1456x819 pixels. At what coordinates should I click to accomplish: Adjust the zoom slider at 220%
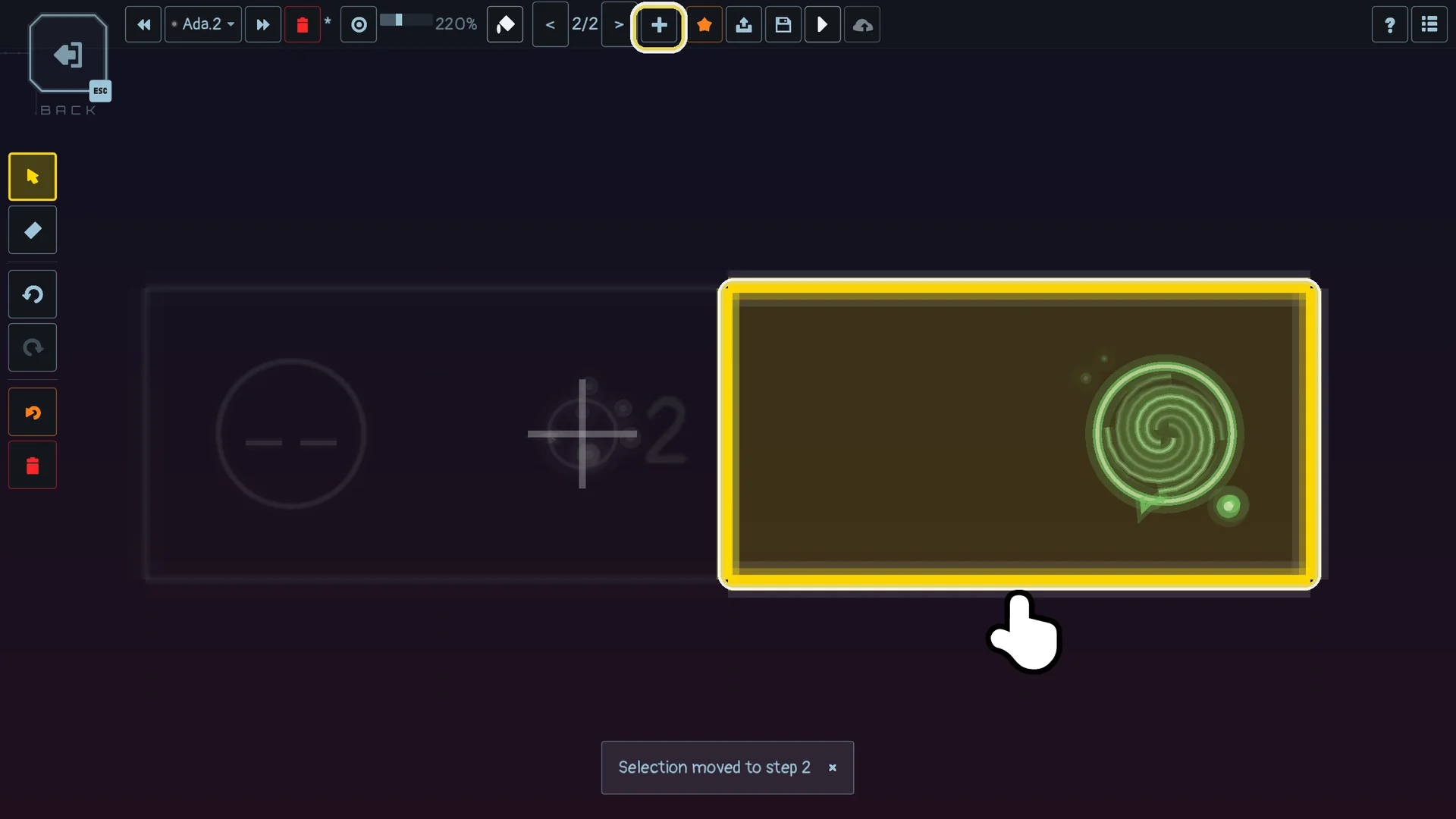[406, 20]
